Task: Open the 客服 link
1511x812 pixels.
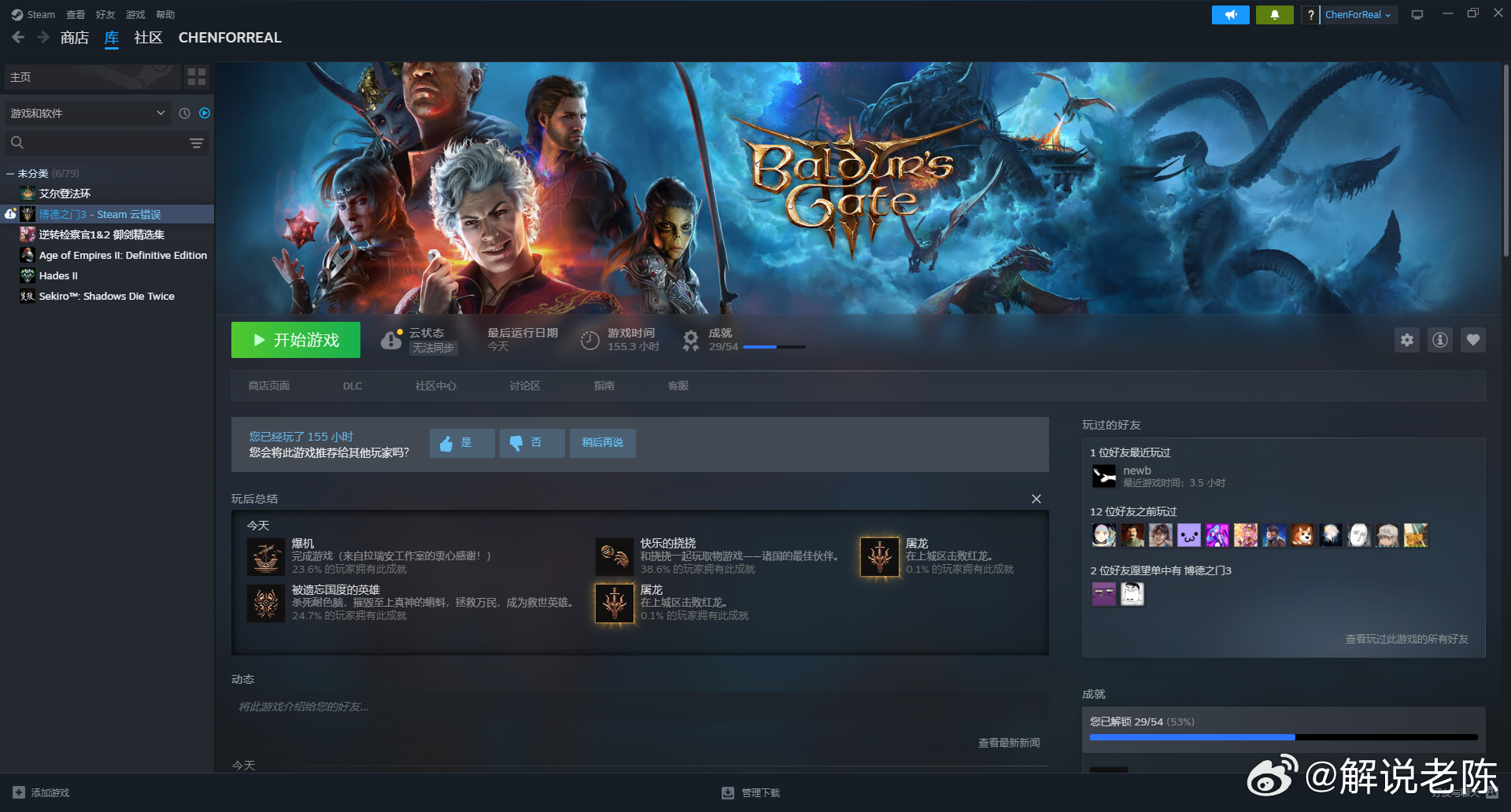Action: point(678,386)
